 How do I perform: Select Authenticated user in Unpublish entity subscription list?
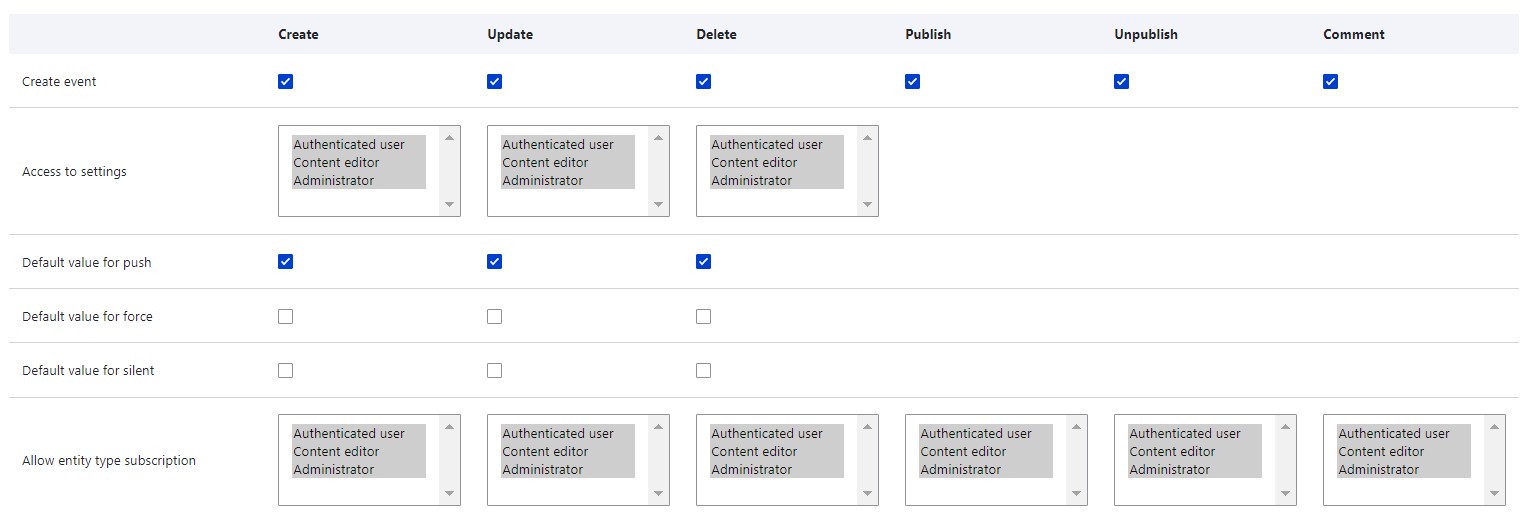pyautogui.click(x=1185, y=434)
